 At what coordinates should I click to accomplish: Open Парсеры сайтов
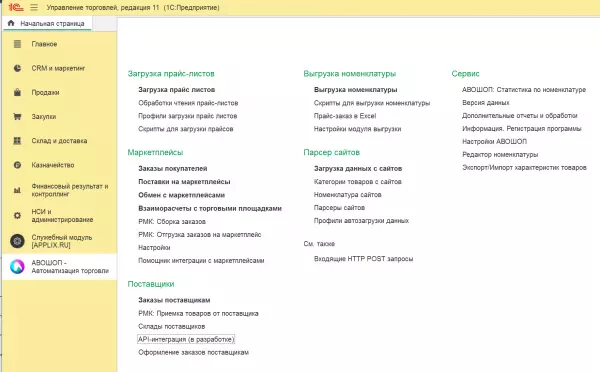coord(339,208)
